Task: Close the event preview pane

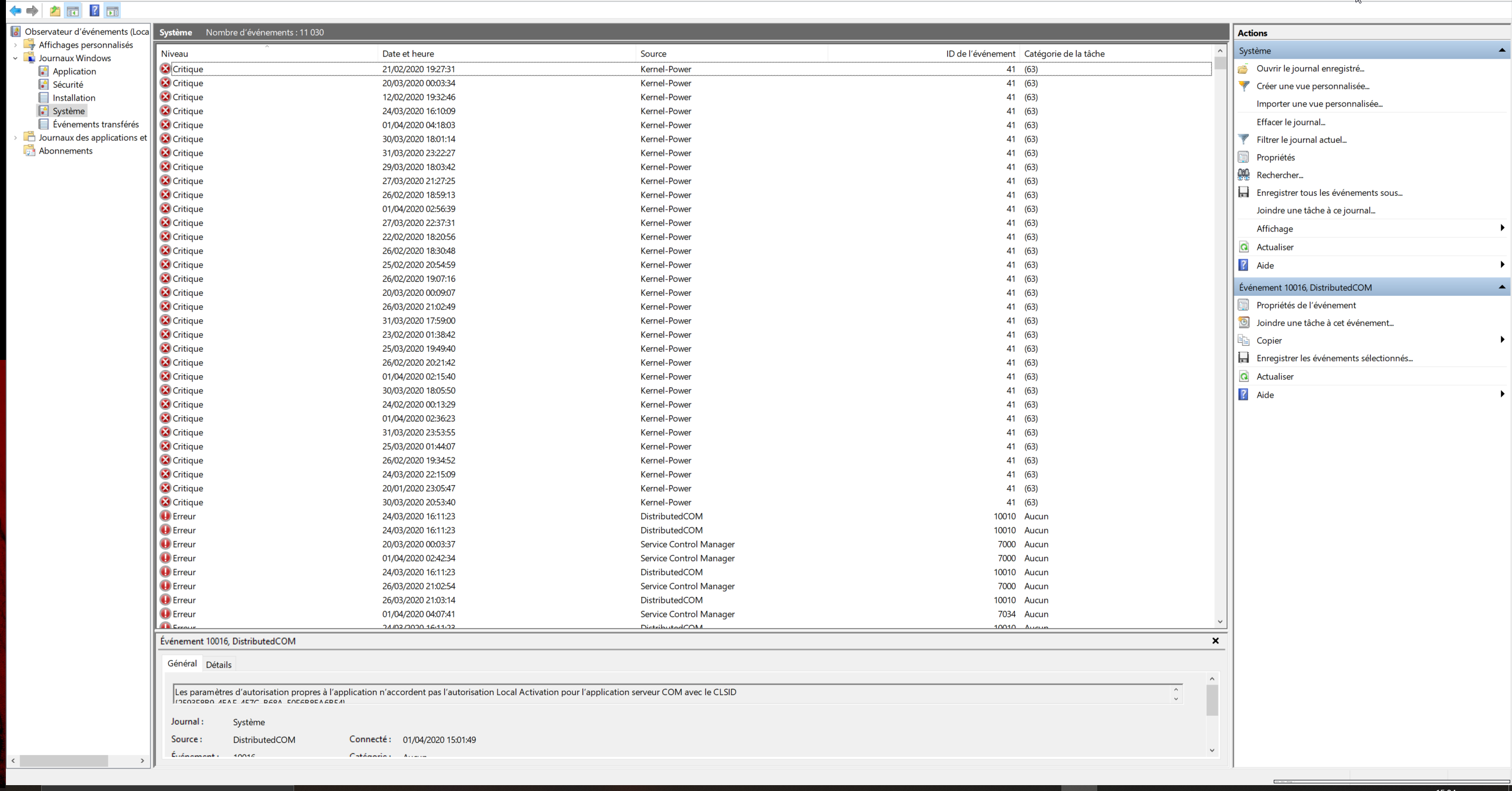Action: click(x=1215, y=641)
